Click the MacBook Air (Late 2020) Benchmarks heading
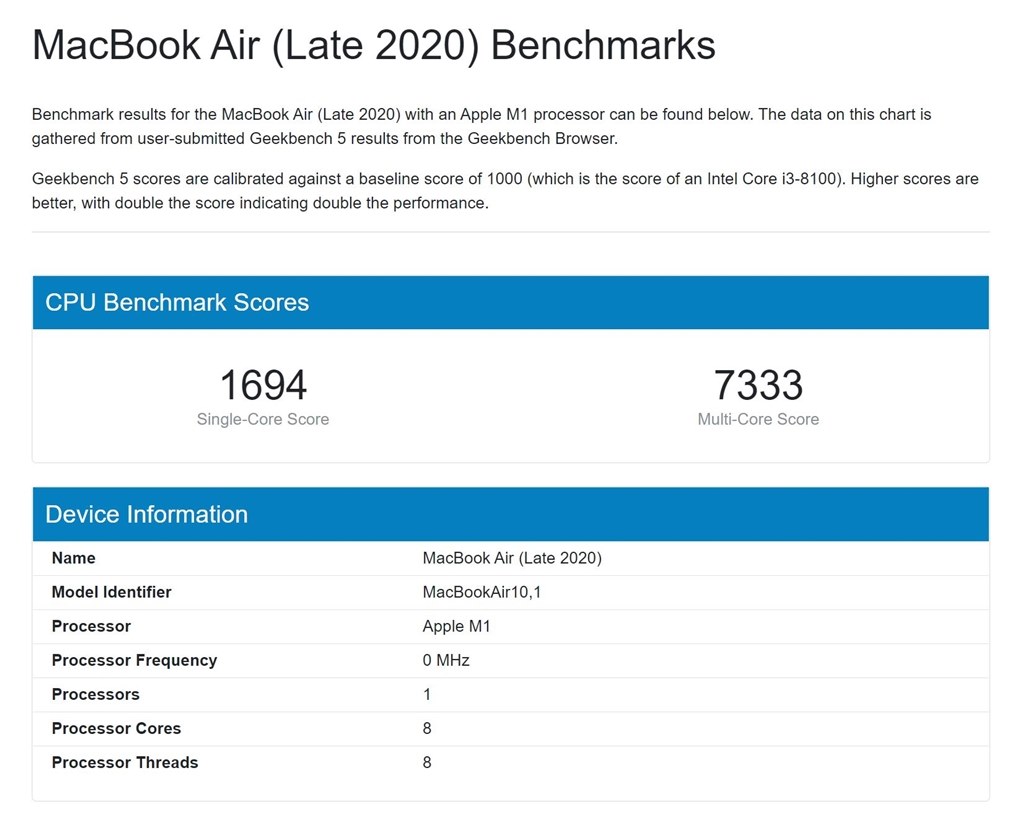 (x=374, y=46)
